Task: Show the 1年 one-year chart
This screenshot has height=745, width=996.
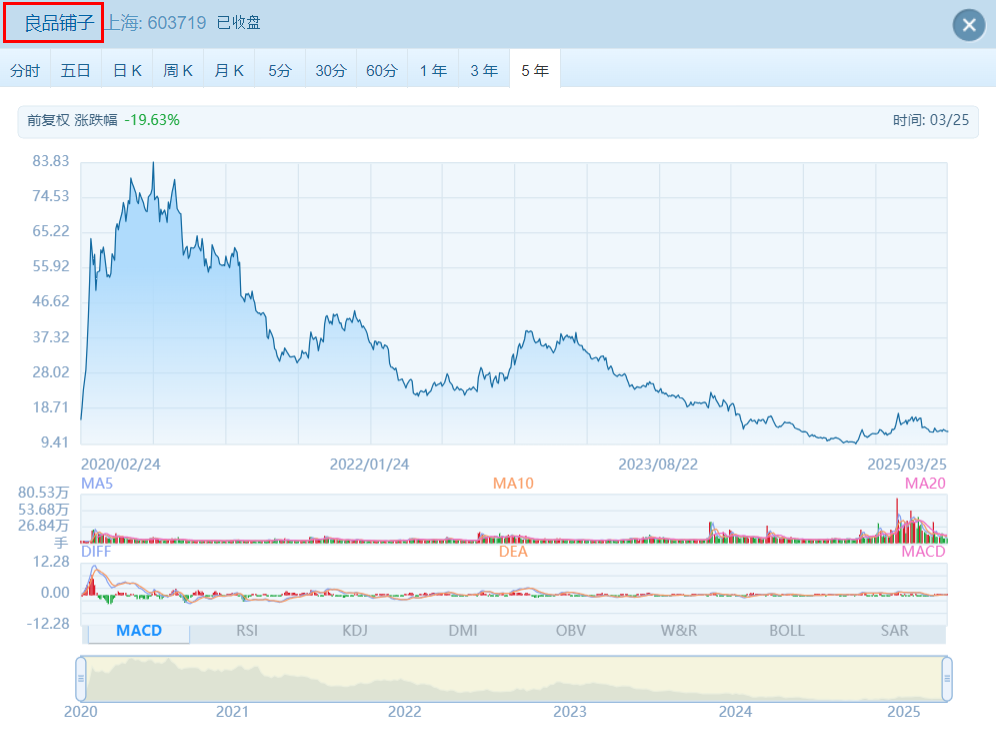Action: coord(433,70)
